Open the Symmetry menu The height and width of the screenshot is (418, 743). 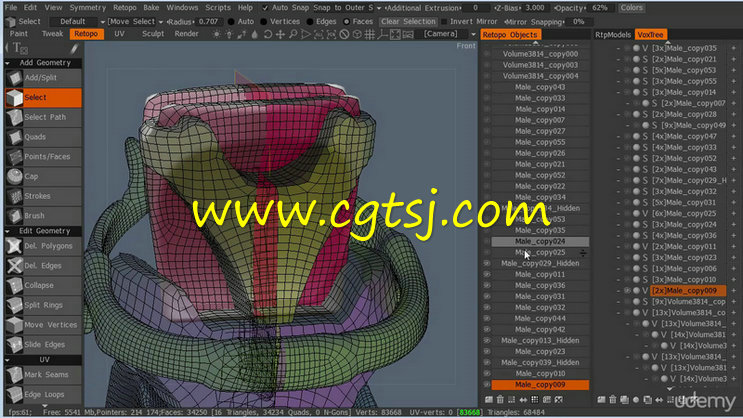(x=88, y=8)
